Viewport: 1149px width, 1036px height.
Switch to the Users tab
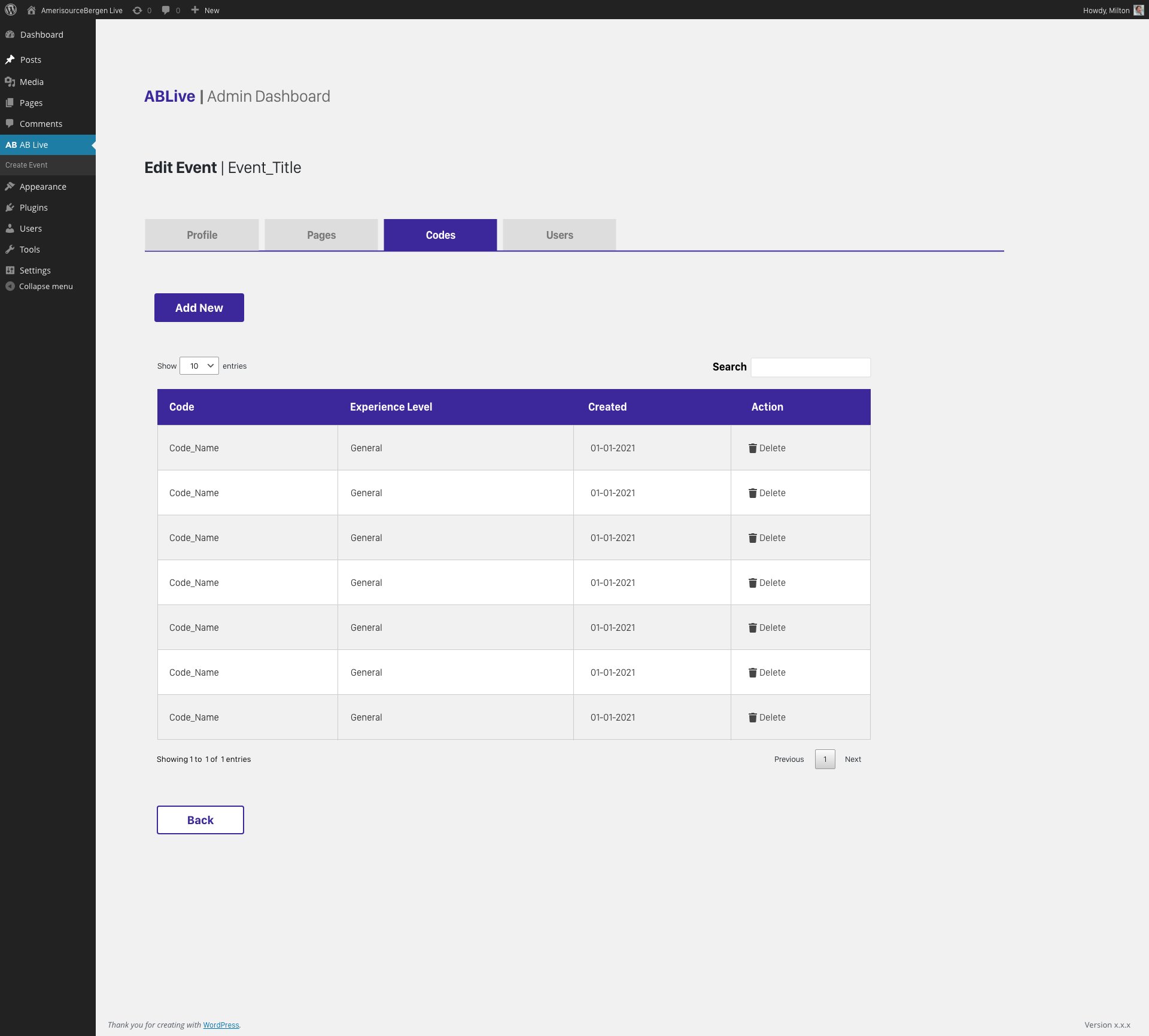pyautogui.click(x=560, y=235)
